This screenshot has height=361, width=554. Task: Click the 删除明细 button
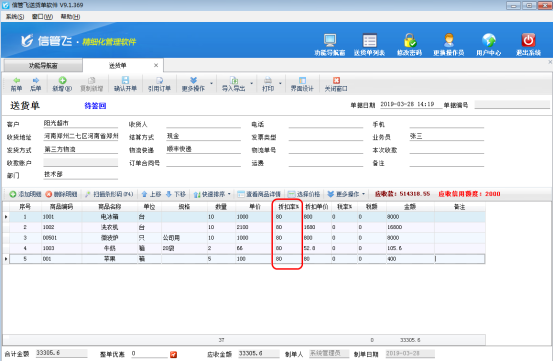tap(61, 194)
